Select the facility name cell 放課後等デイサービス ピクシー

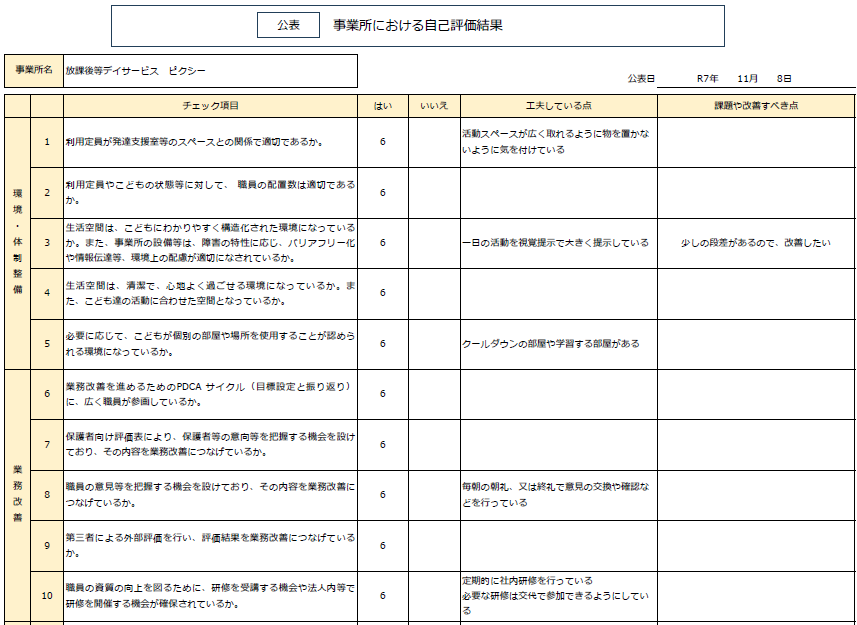(x=210, y=71)
